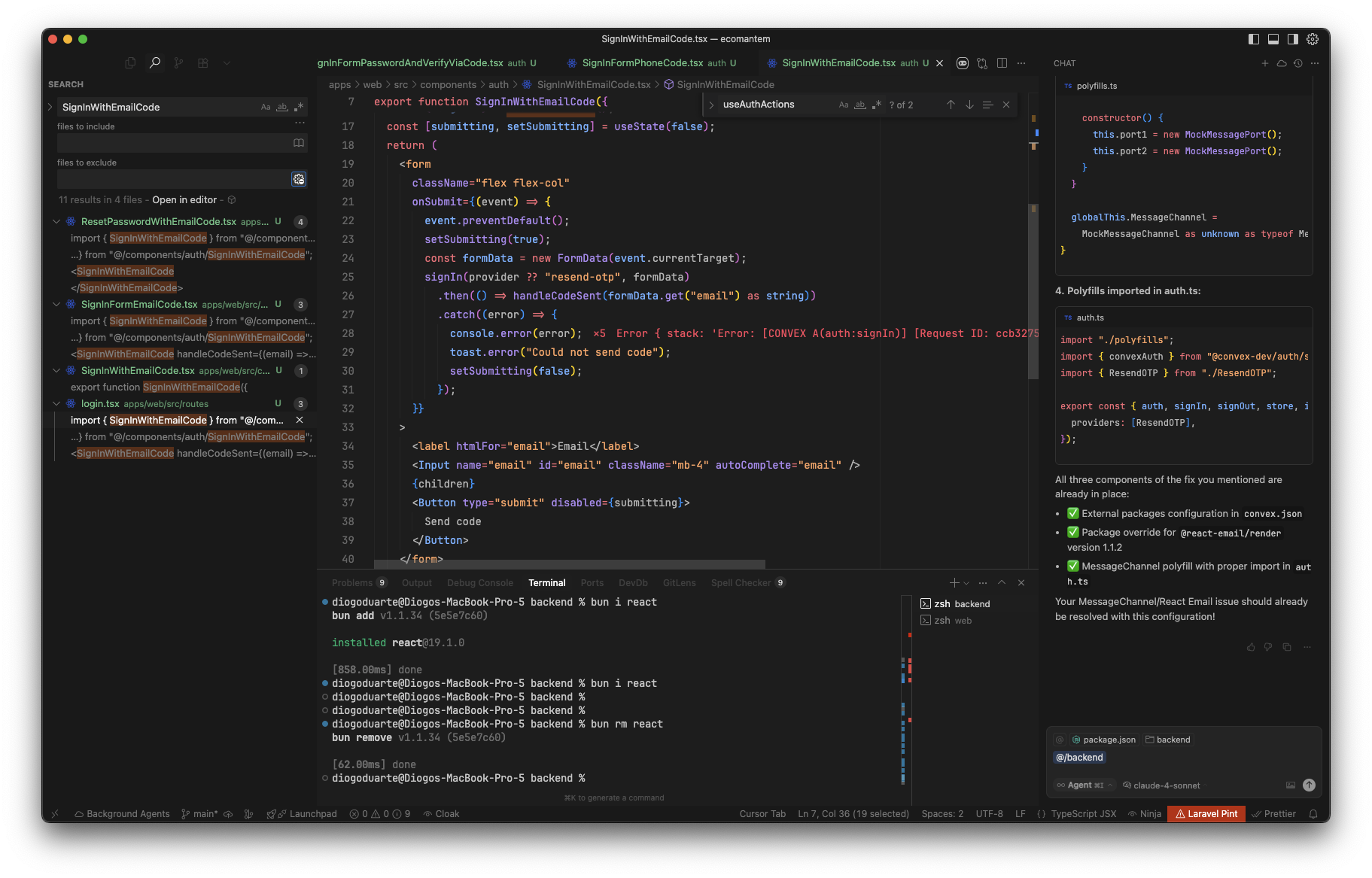Close the SignInWithEmailCode.tsx editor tab

click(939, 63)
